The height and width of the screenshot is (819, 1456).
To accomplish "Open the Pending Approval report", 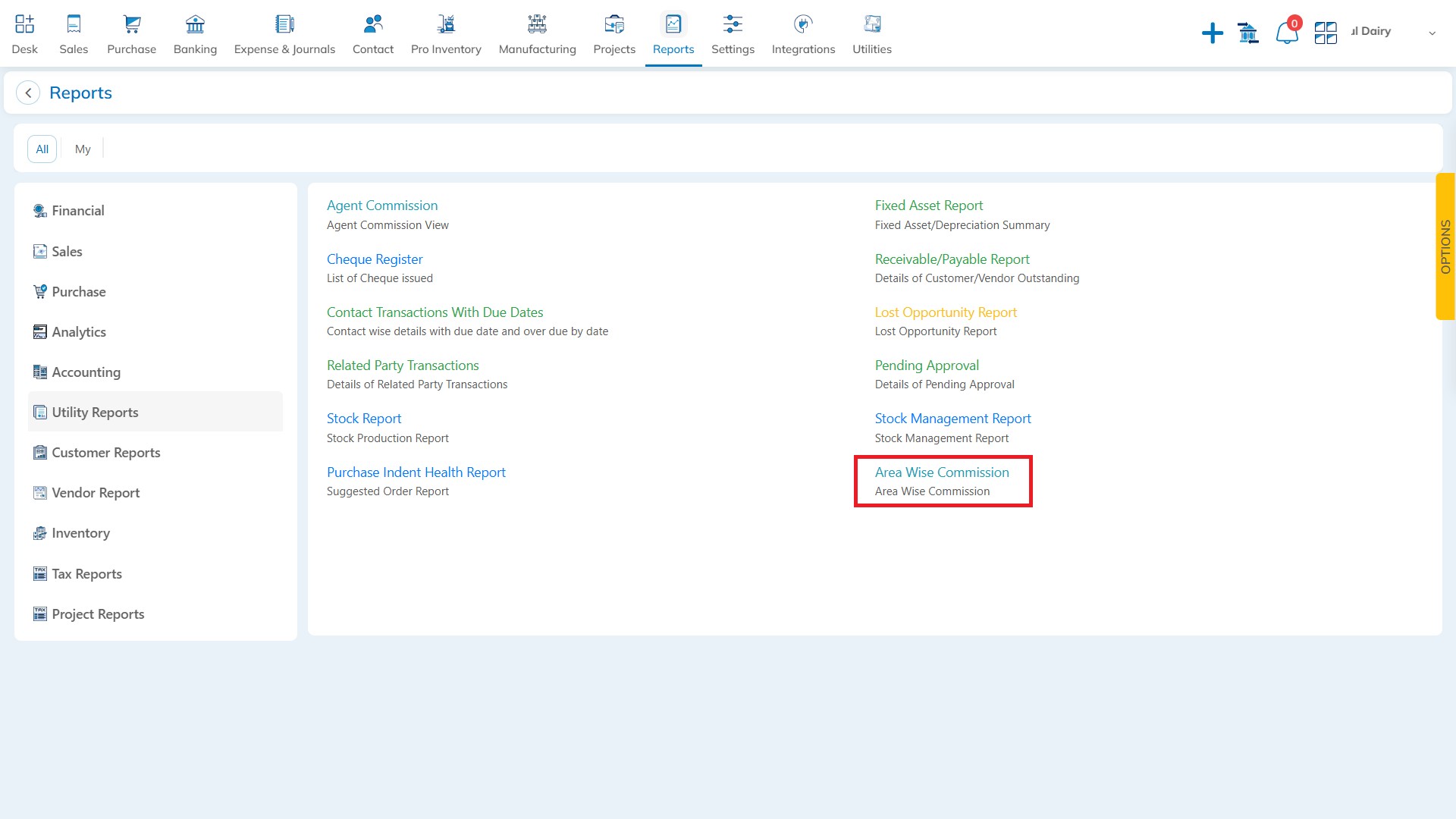I will click(x=927, y=366).
